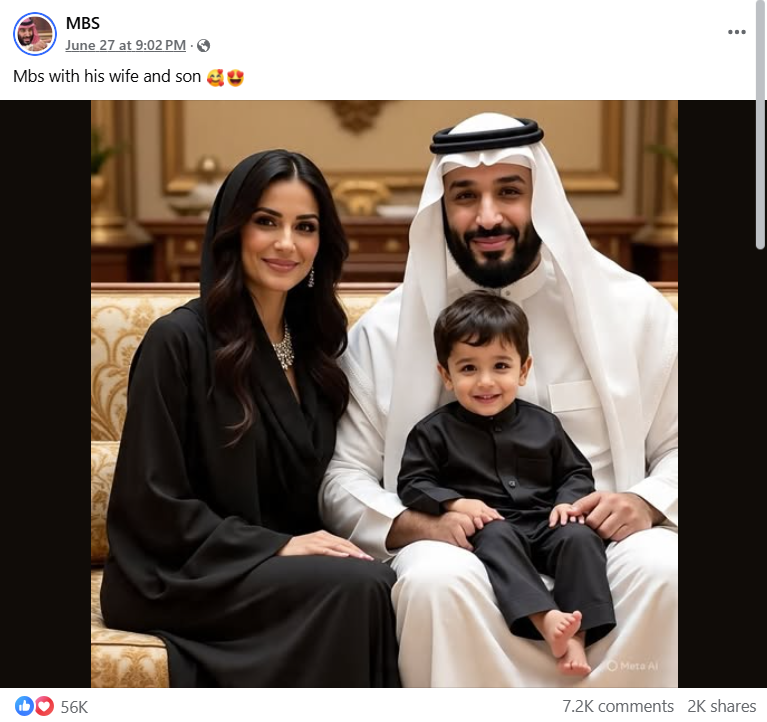
Task: Open the MBS page name link
Action: [x=83, y=23]
